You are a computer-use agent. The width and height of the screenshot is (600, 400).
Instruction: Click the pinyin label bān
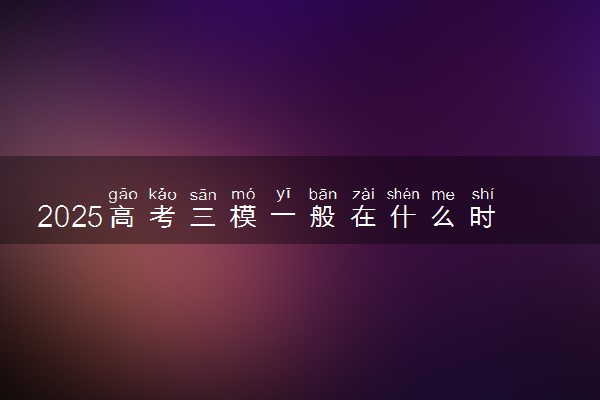323,194
